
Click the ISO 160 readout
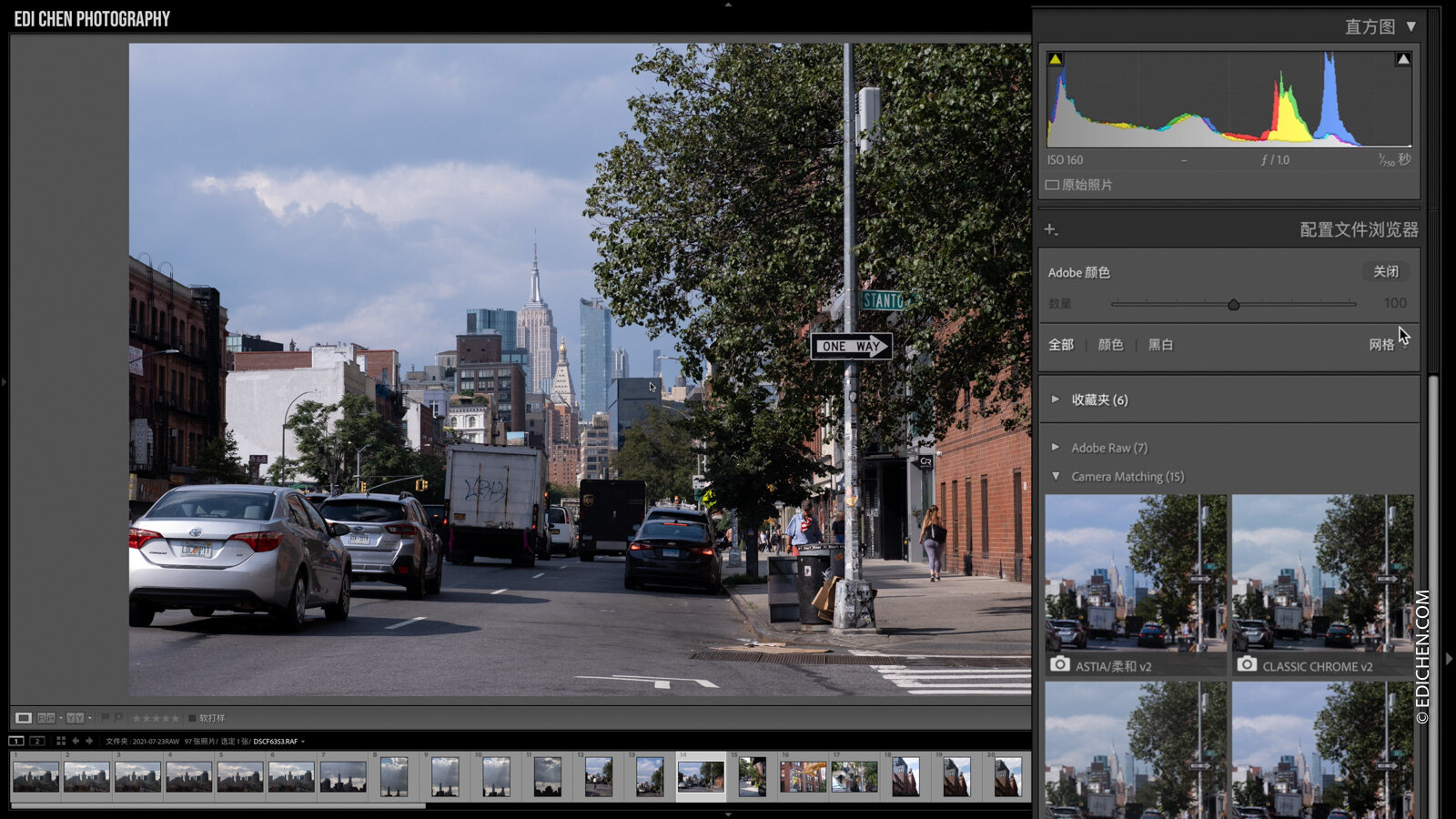pyautogui.click(x=1065, y=159)
